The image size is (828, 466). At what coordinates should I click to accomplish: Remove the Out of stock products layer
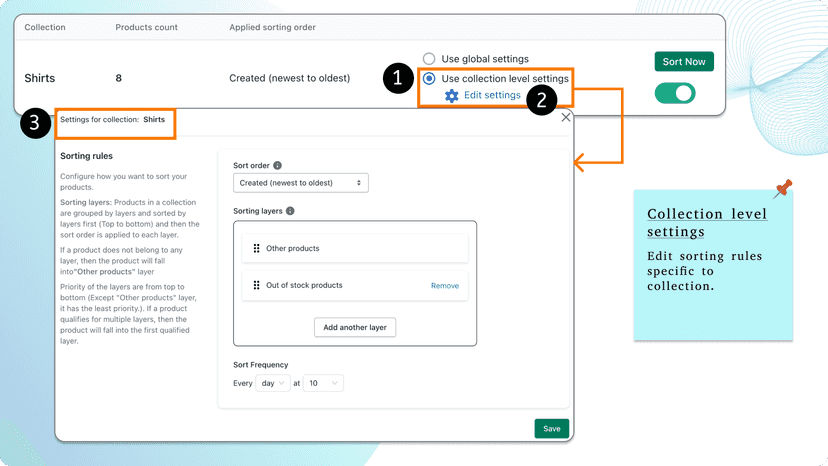point(445,286)
